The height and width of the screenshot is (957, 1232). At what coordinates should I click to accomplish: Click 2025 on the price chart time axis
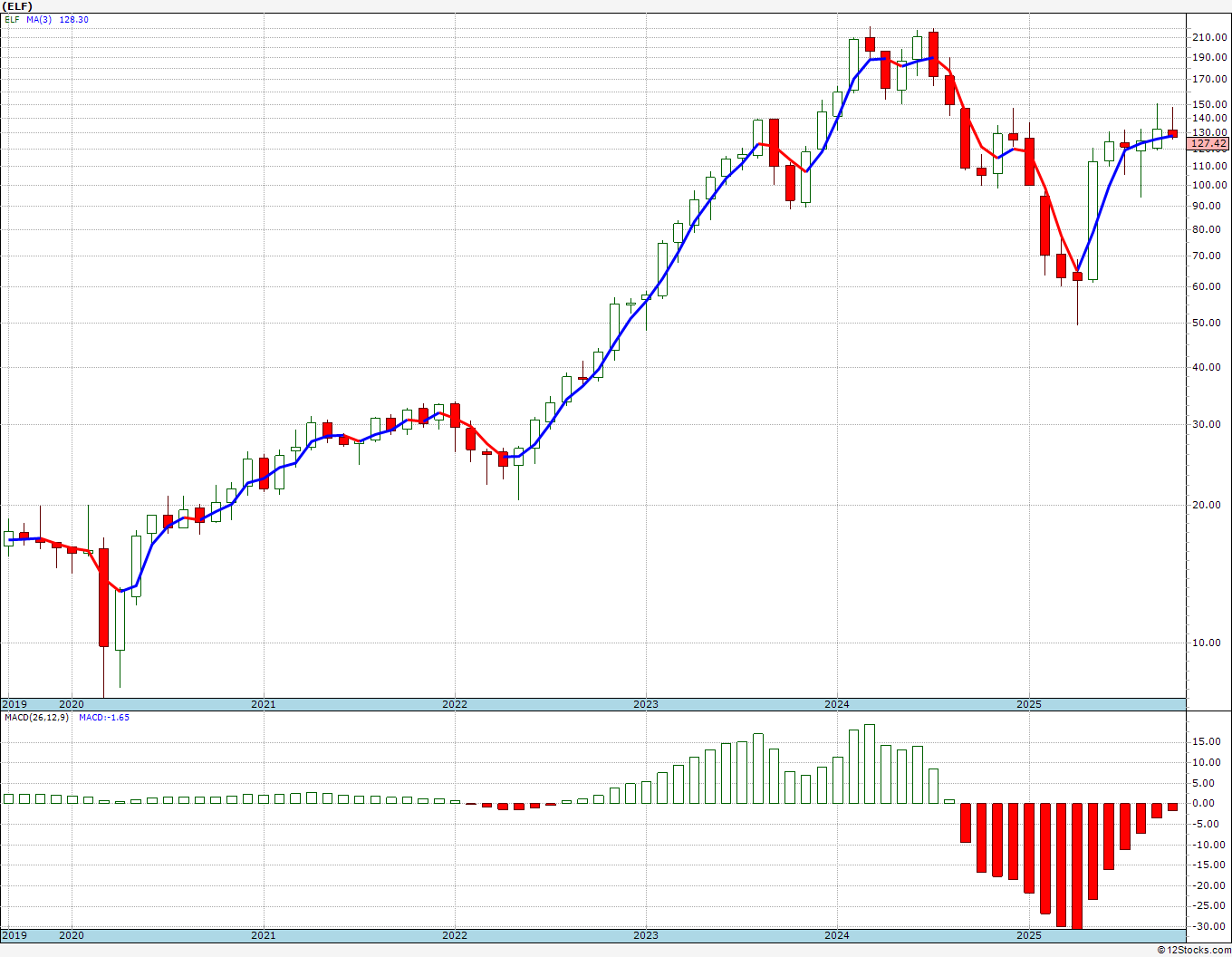[x=1029, y=704]
